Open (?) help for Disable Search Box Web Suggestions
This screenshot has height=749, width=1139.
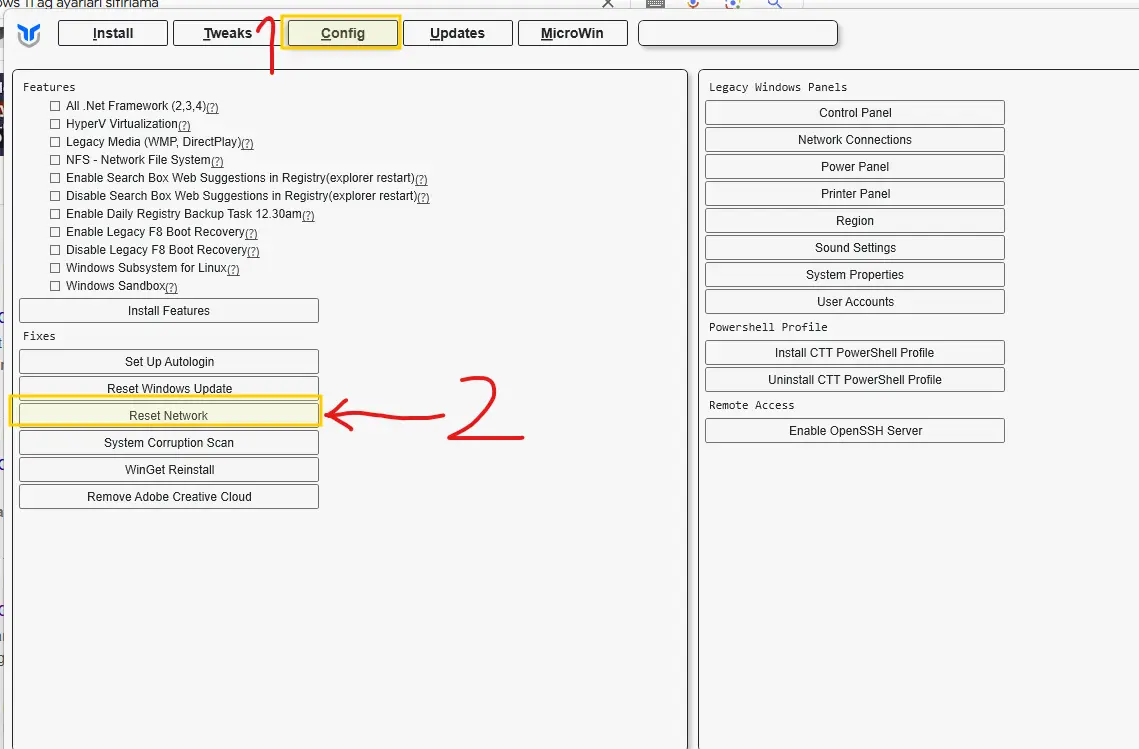(x=423, y=198)
